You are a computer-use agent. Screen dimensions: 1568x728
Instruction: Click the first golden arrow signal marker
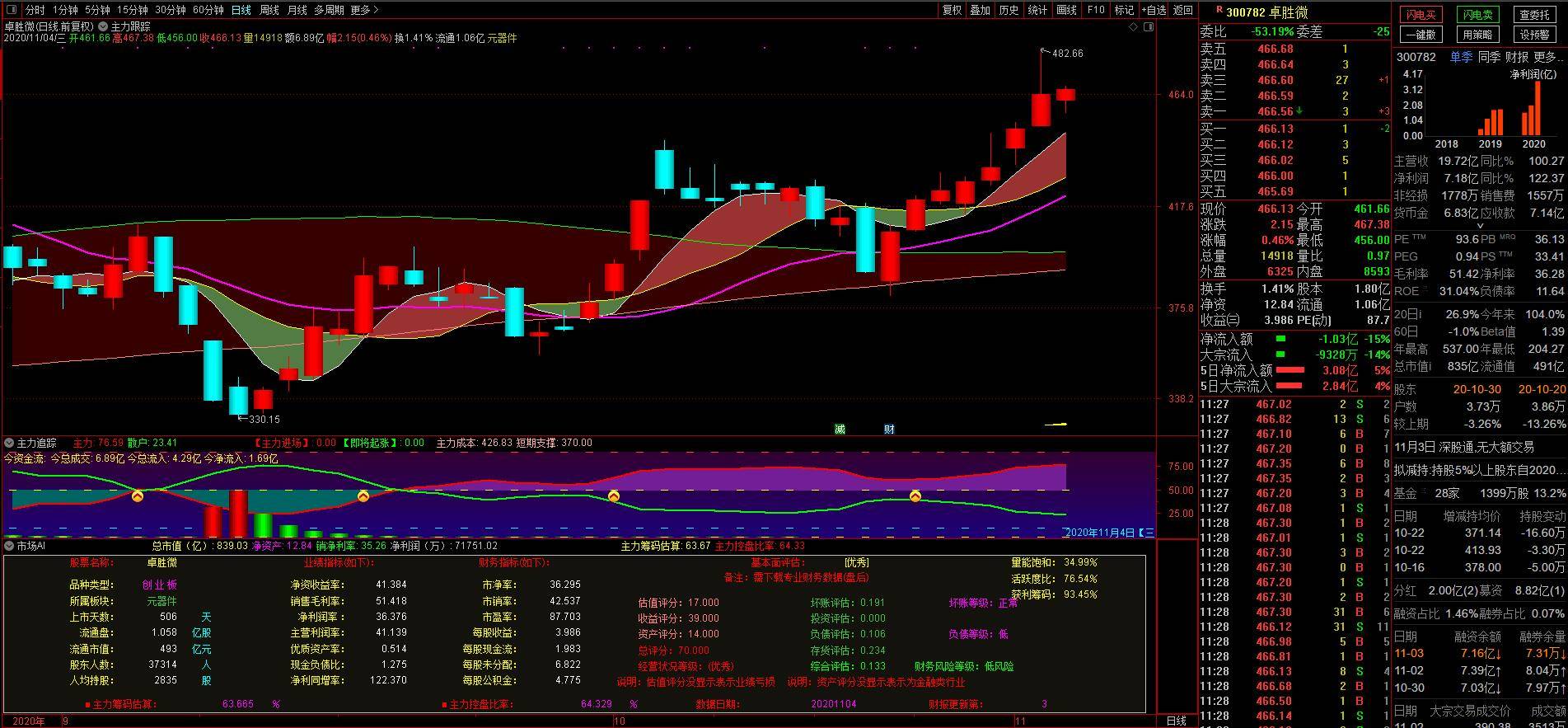pyautogui.click(x=138, y=496)
